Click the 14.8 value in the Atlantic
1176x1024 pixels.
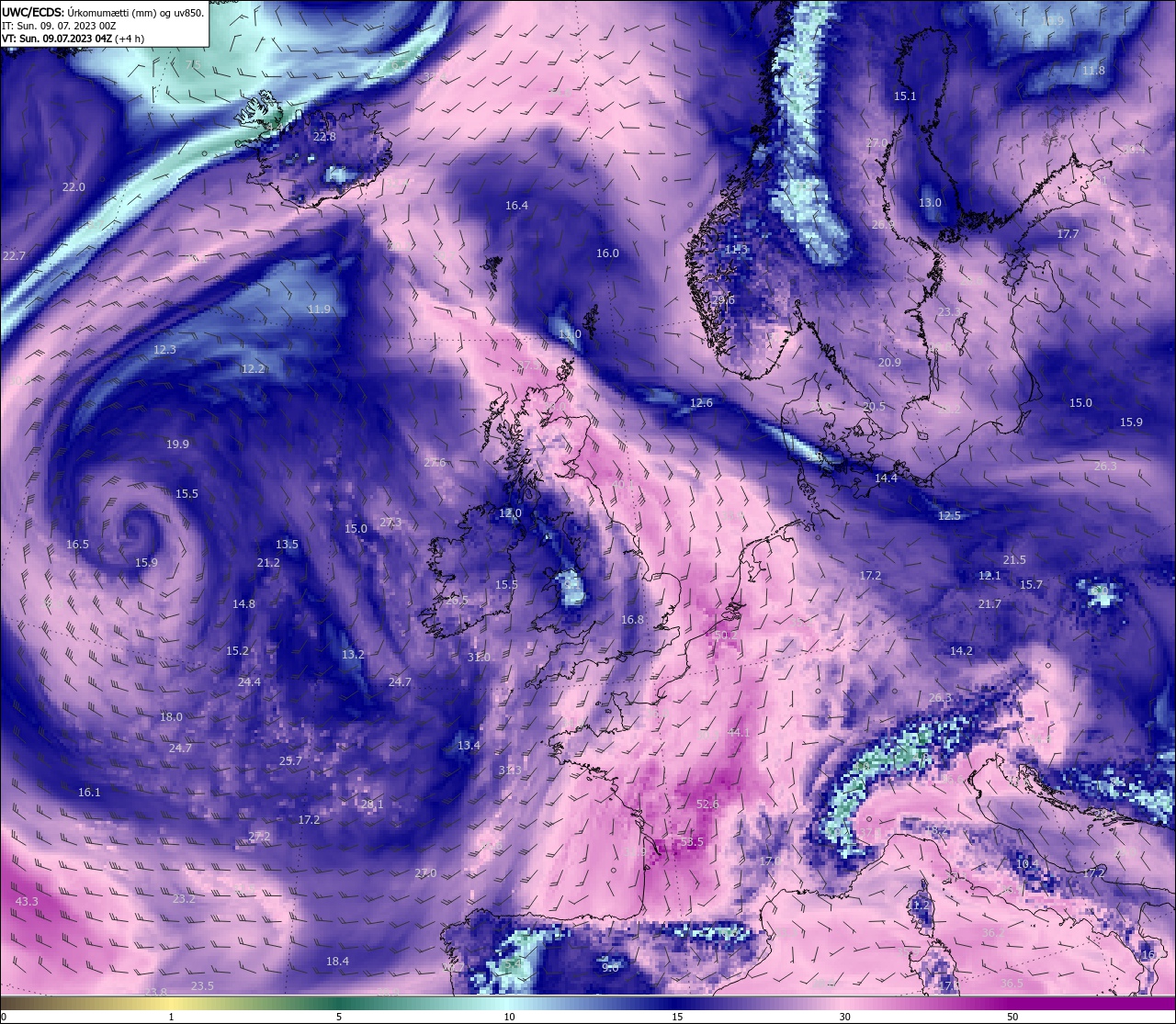(x=243, y=603)
